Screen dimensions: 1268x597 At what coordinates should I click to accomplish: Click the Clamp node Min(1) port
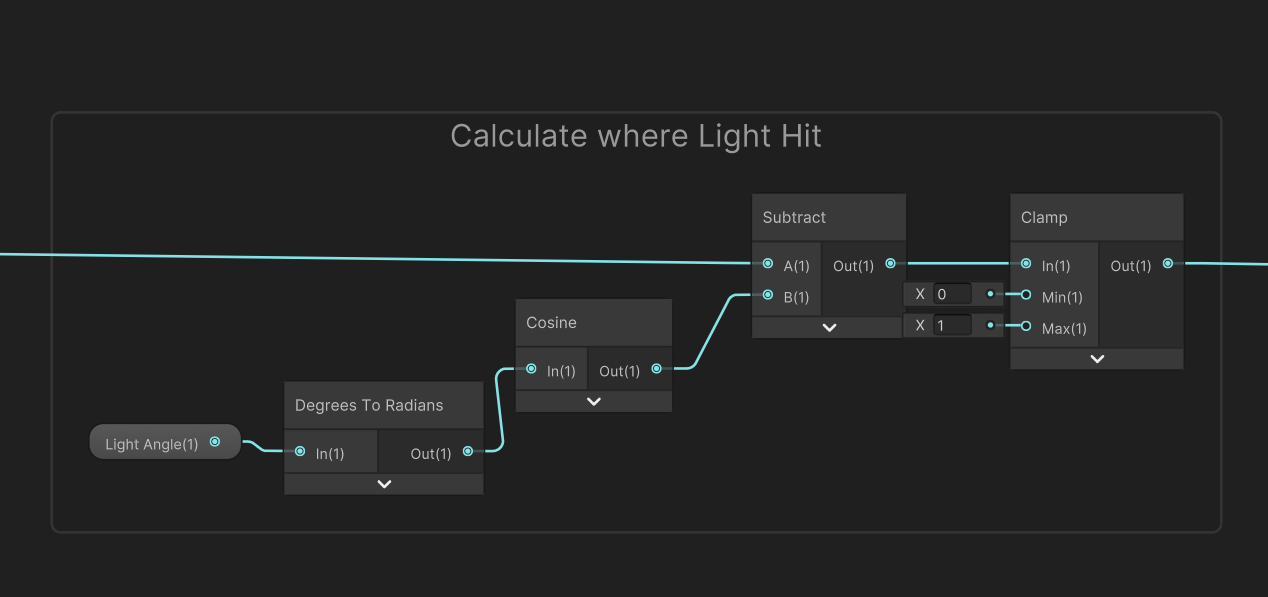1026,295
